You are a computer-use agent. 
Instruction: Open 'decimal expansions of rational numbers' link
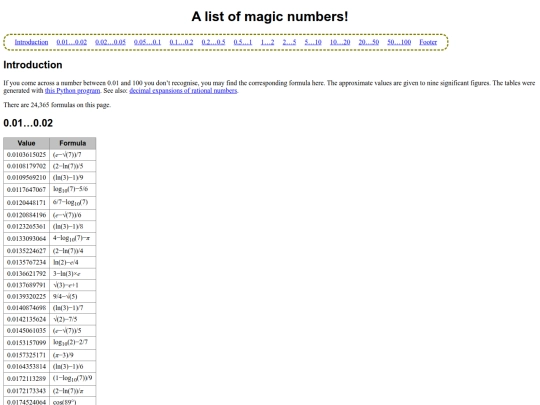183,91
